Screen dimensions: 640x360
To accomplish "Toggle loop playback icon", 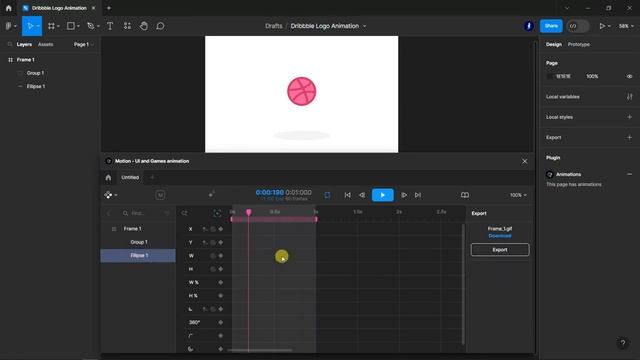I will point(327,195).
